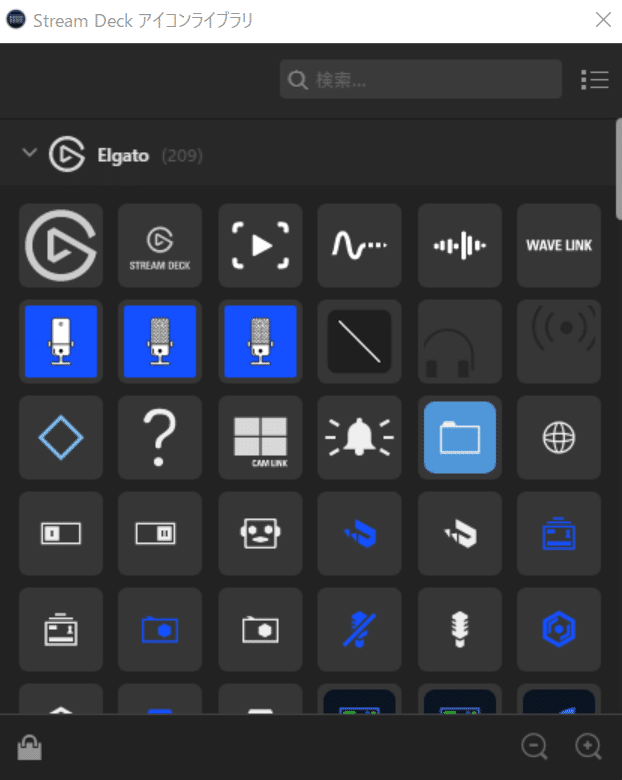622x780 pixels.
Task: Select the sine wave icon
Action: click(359, 245)
